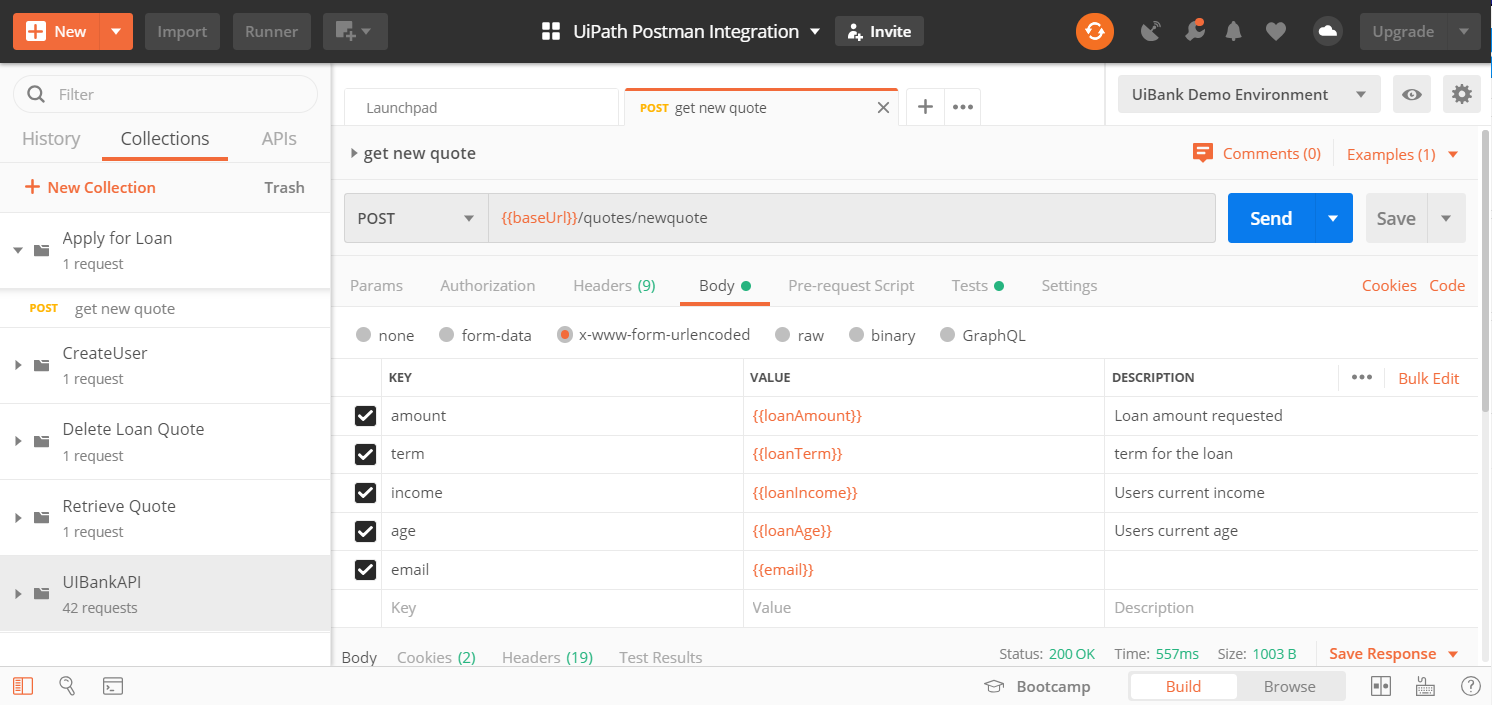Viewport: 1492px width, 705px height.
Task: Expand the UIBankAPI collection folder
Action: tap(18, 594)
